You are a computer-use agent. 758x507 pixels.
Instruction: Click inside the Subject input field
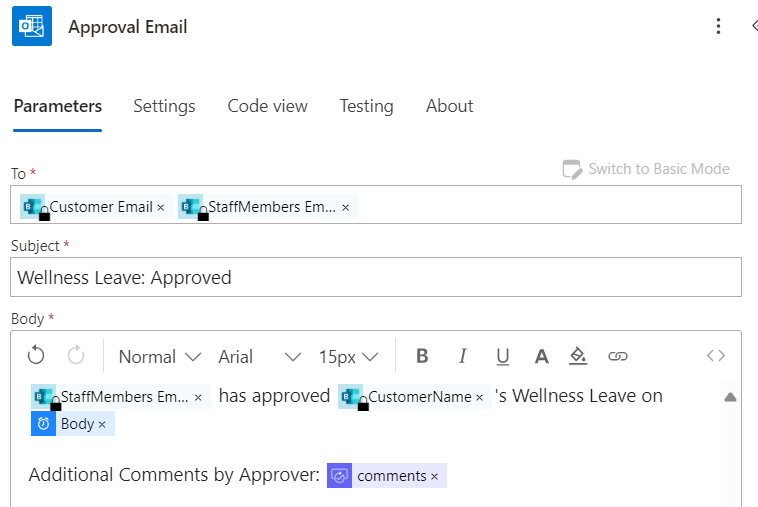tap(376, 277)
